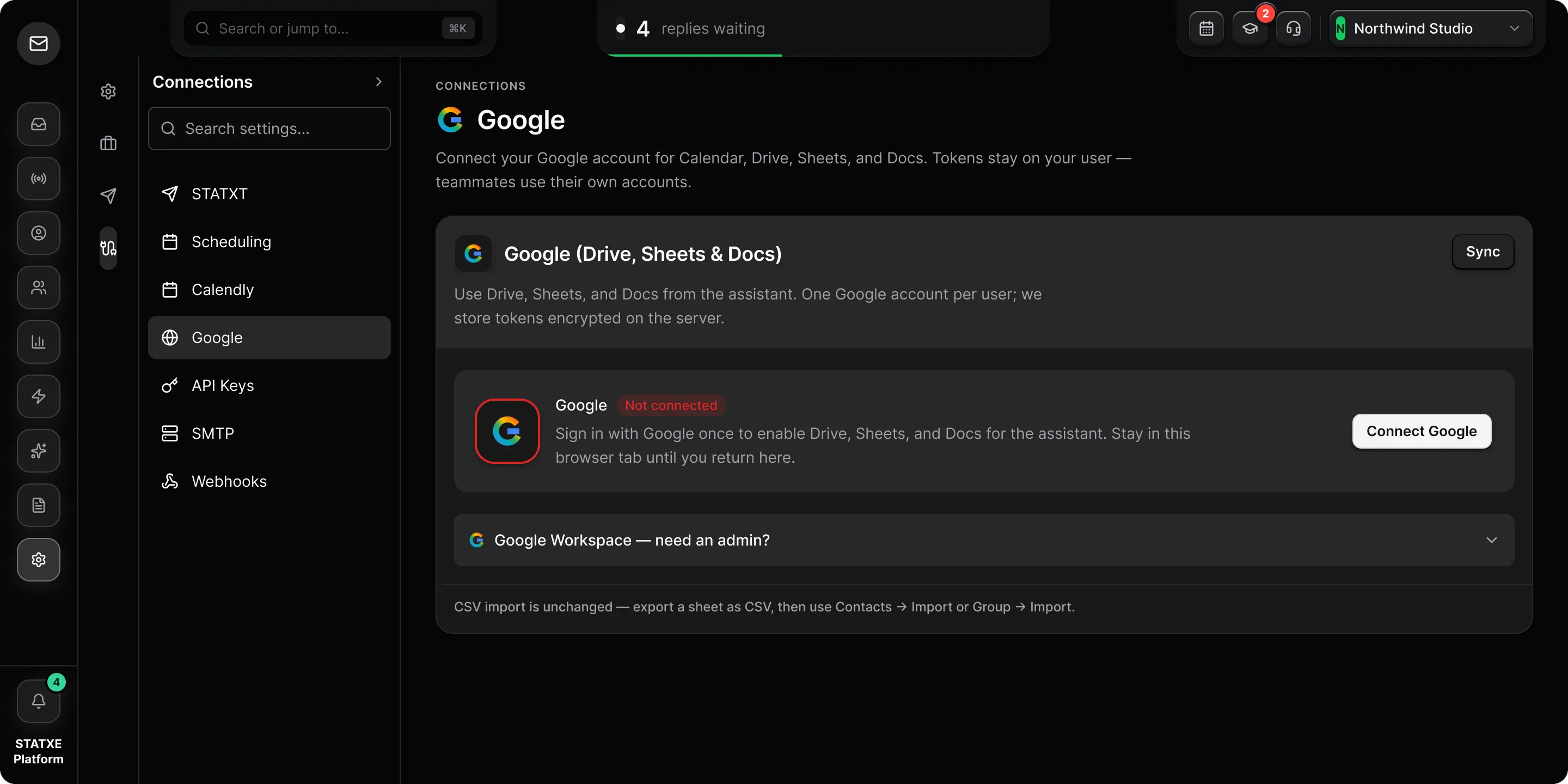Click the Google logo in Not connected card

pos(507,431)
